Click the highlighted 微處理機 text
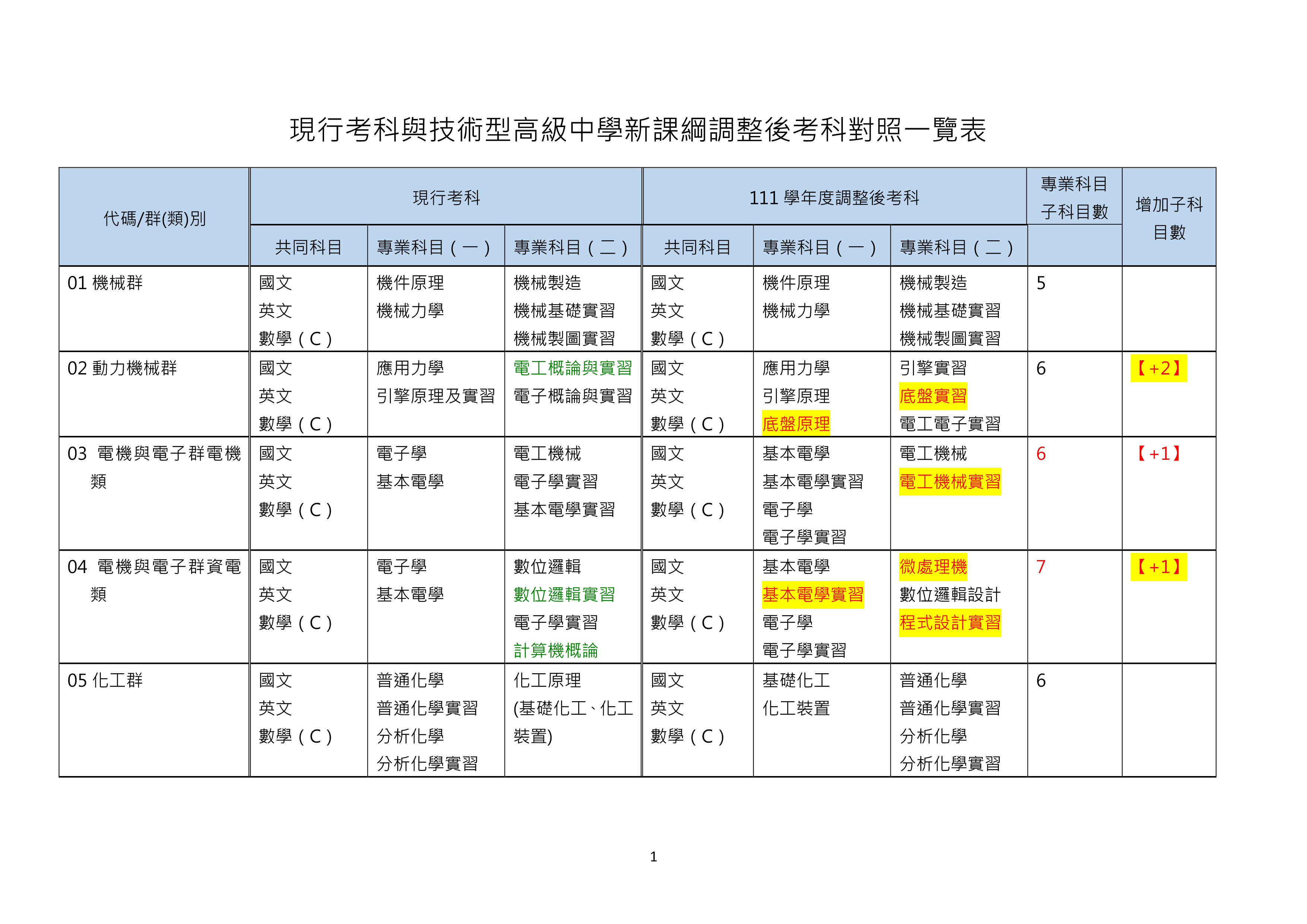The height and width of the screenshot is (924, 1307). (933, 567)
